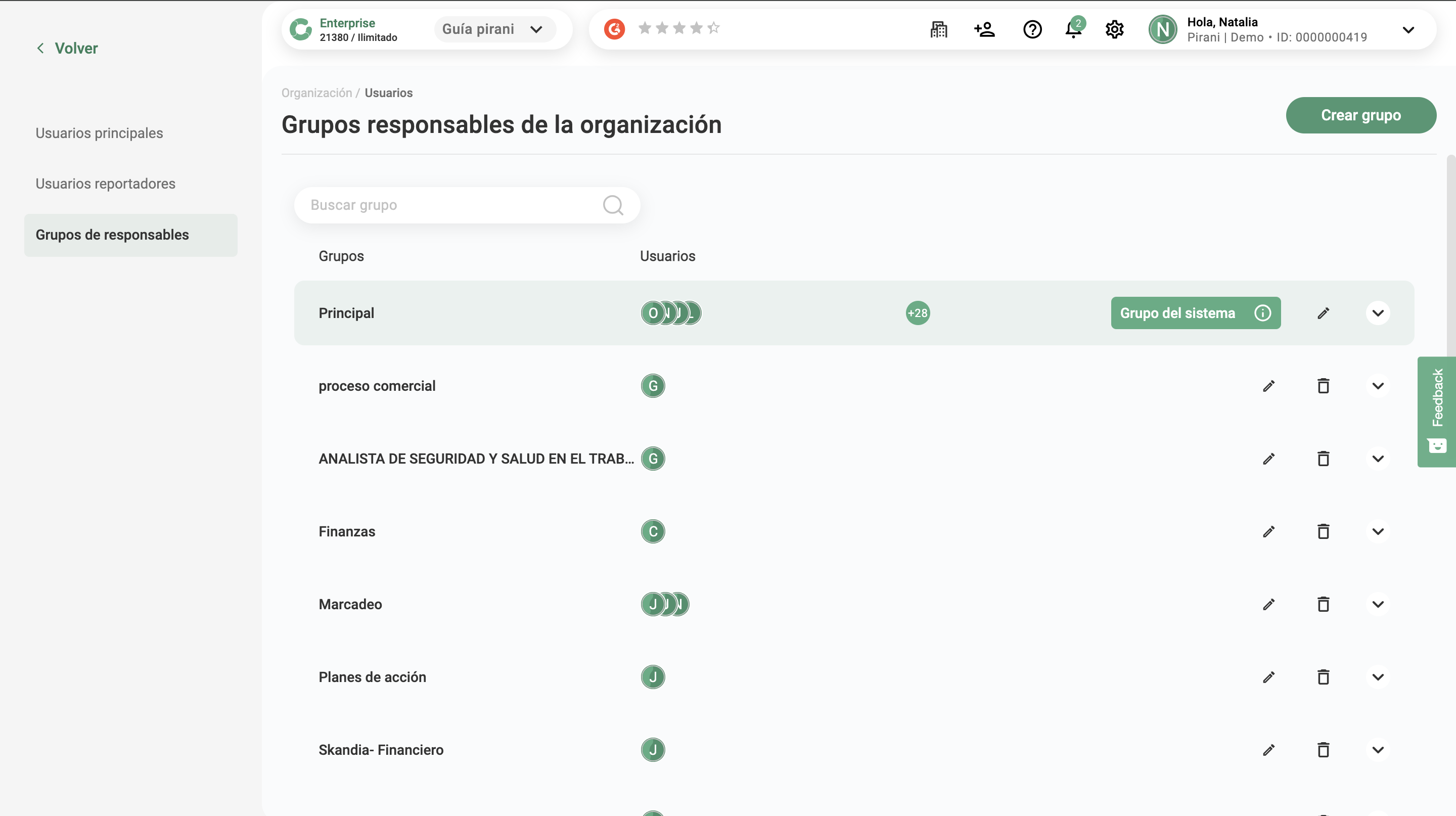Image resolution: width=1456 pixels, height=816 pixels.
Task: Open the Guía pirani dropdown
Action: point(494,29)
